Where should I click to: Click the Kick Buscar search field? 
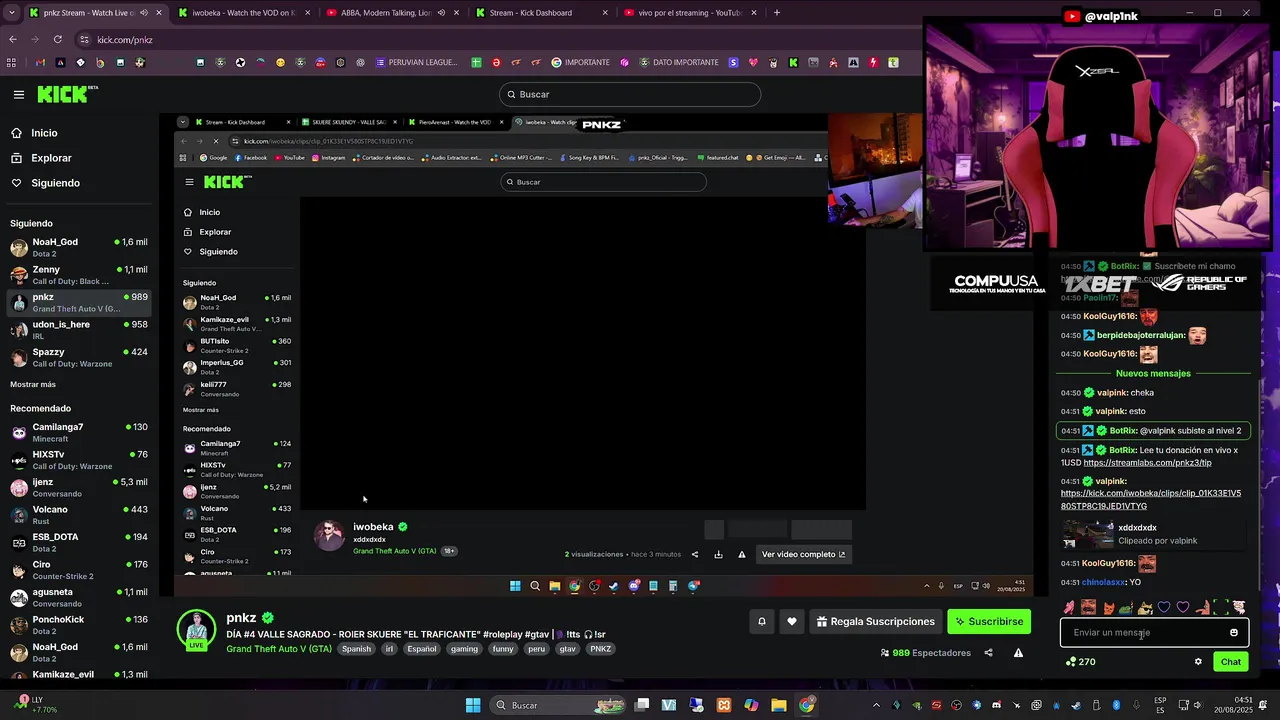pos(630,94)
